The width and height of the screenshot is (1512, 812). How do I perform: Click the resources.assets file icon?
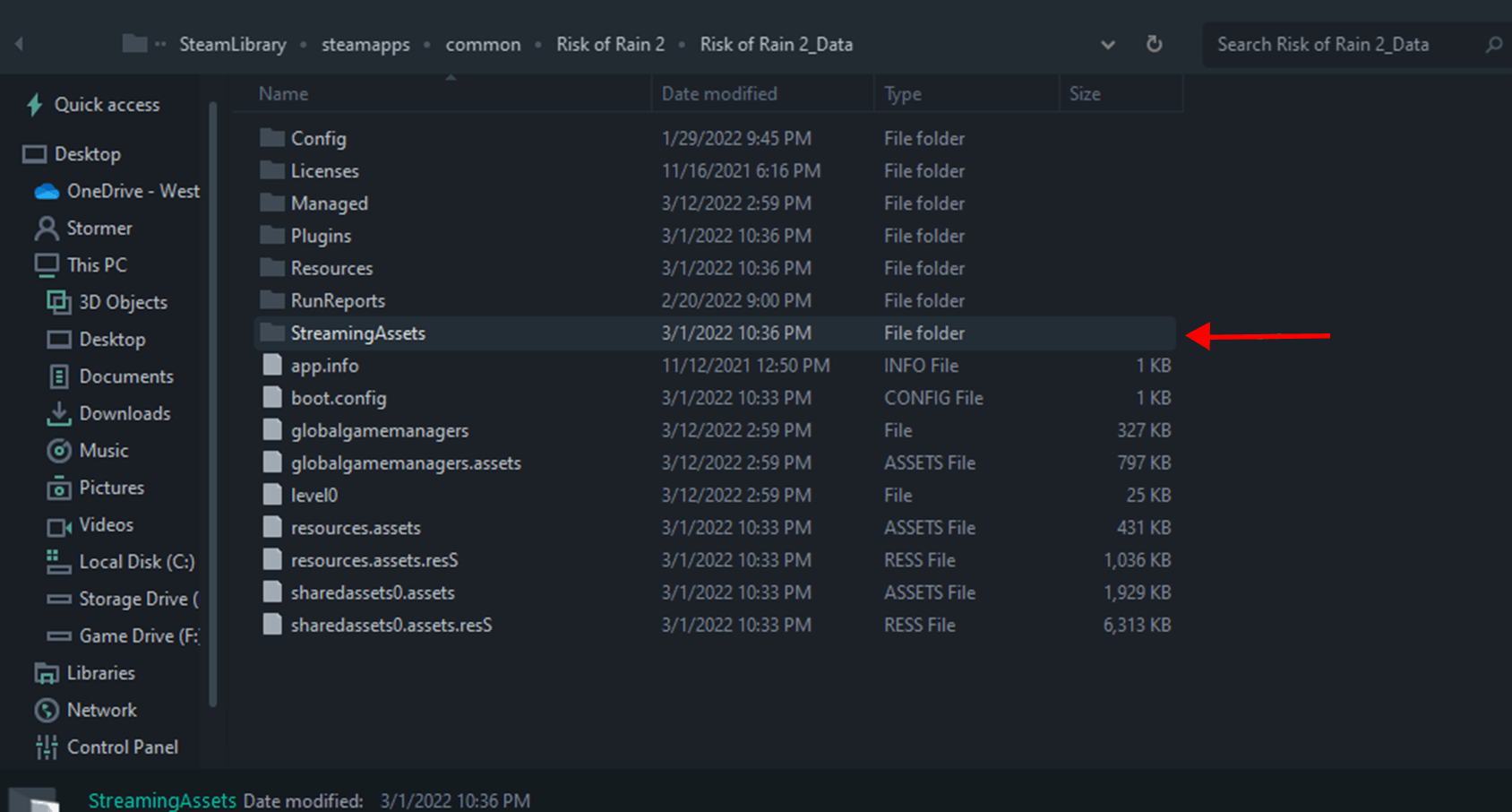coord(272,527)
